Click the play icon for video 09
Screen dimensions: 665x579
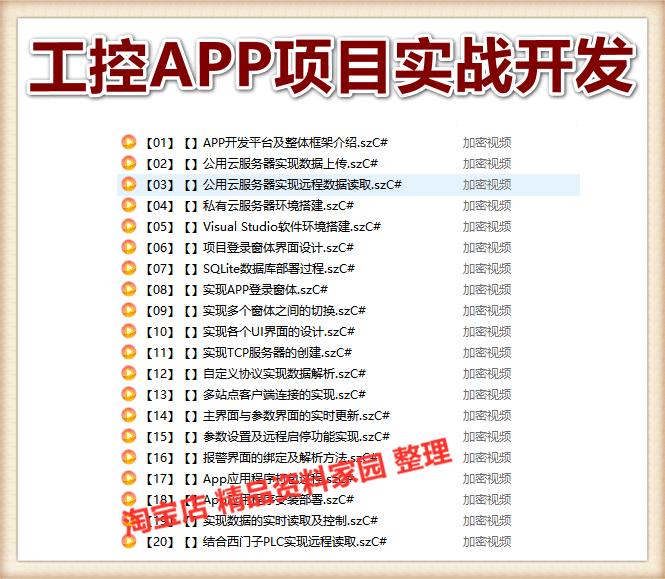[x=129, y=310]
